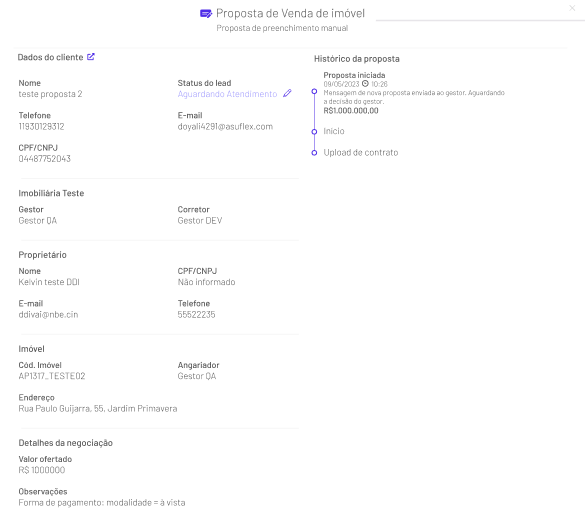The height and width of the screenshot is (515, 585).
Task: Edit lead status pencil icon
Action: point(287,93)
